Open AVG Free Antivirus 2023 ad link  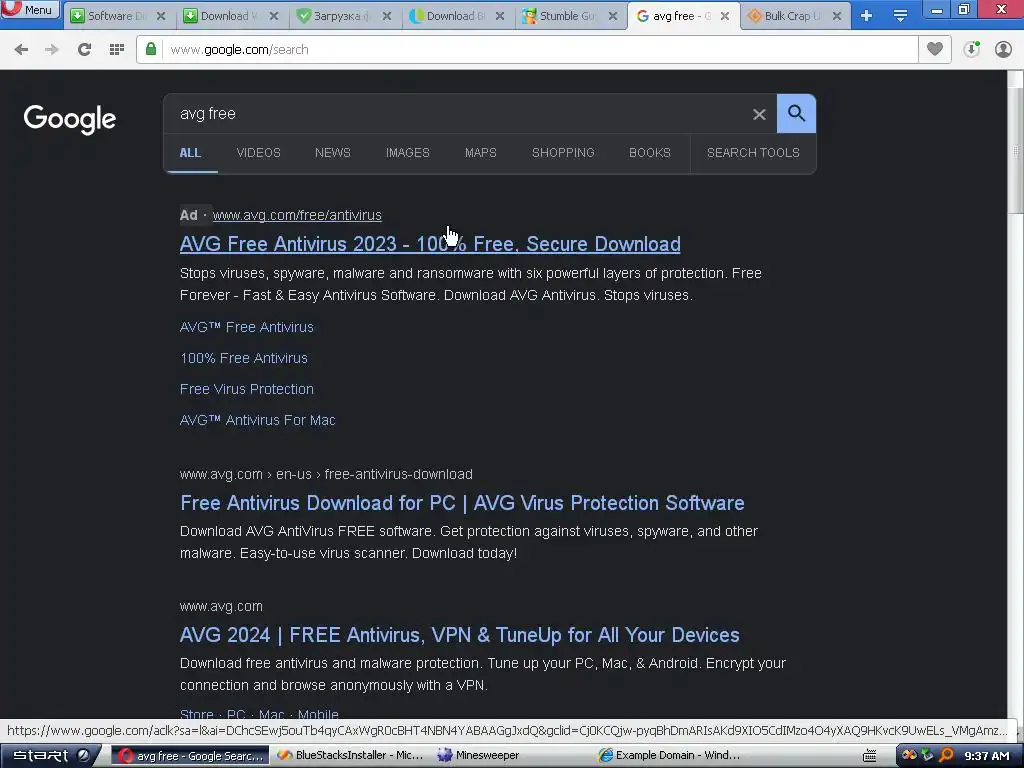[x=430, y=244]
